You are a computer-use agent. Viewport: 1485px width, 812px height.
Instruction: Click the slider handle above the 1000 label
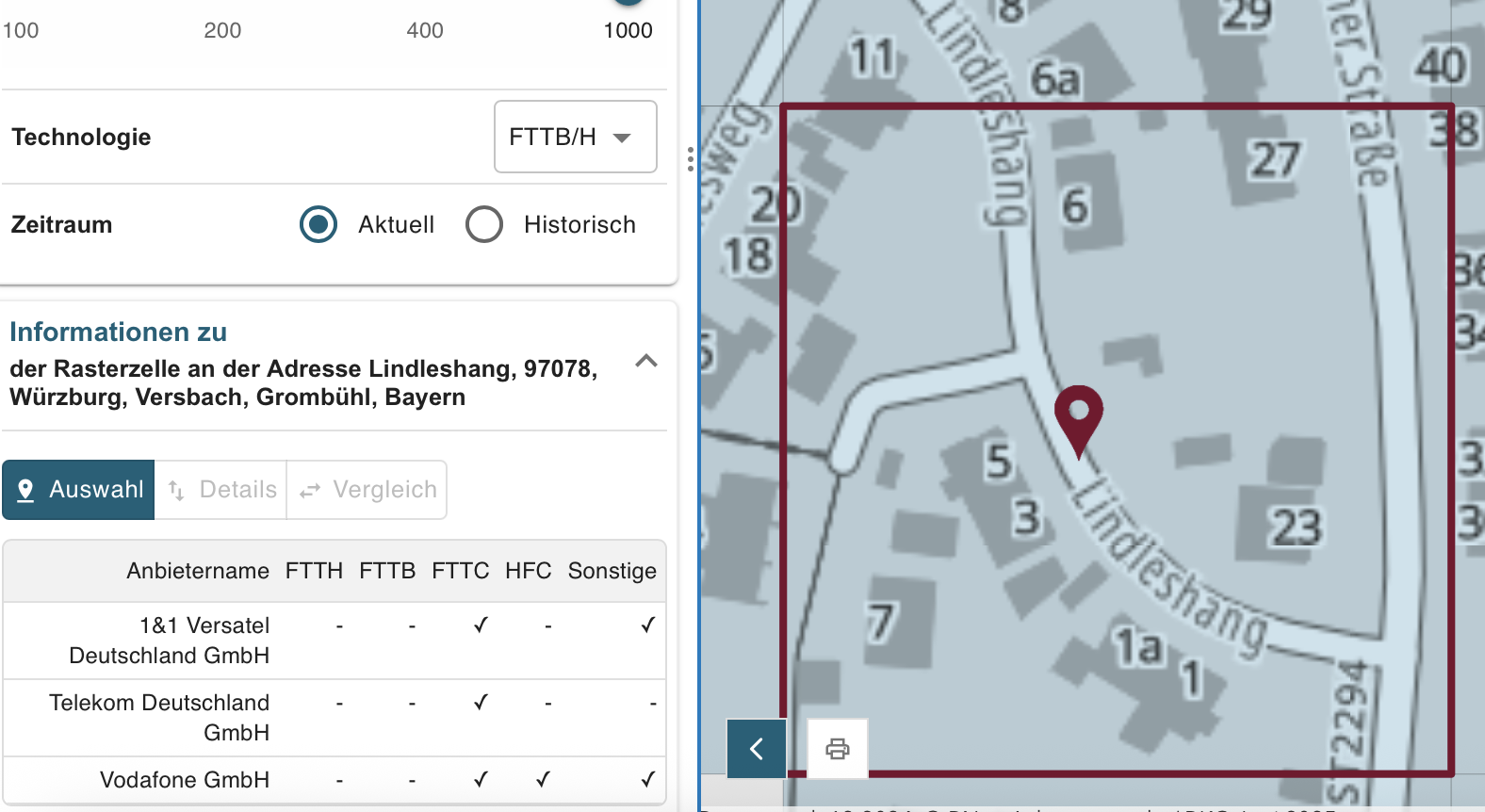[628, 3]
